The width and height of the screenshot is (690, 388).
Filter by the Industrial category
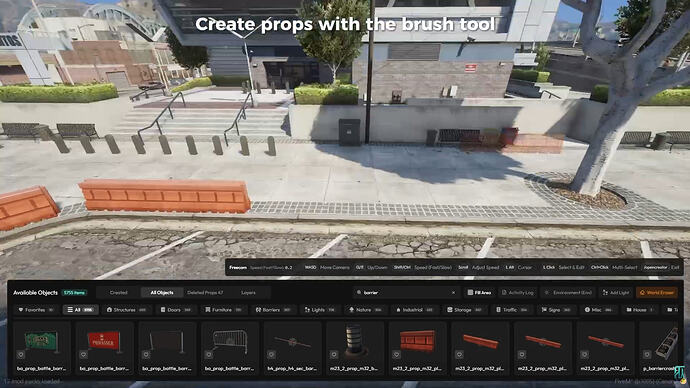pyautogui.click(x=415, y=310)
